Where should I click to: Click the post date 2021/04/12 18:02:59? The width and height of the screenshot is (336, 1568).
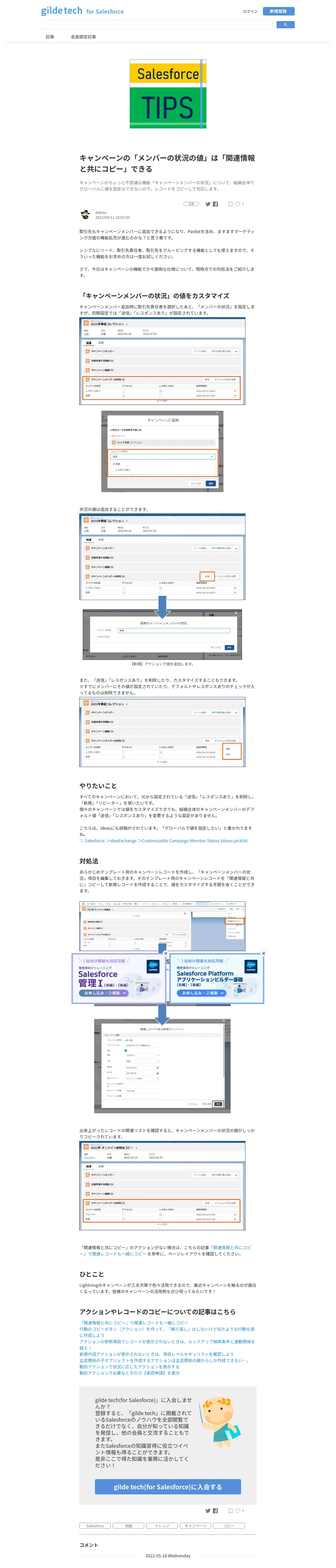[112, 217]
